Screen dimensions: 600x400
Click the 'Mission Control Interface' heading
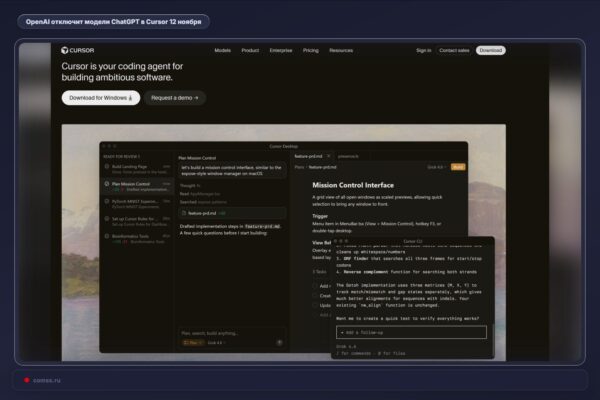(x=353, y=185)
